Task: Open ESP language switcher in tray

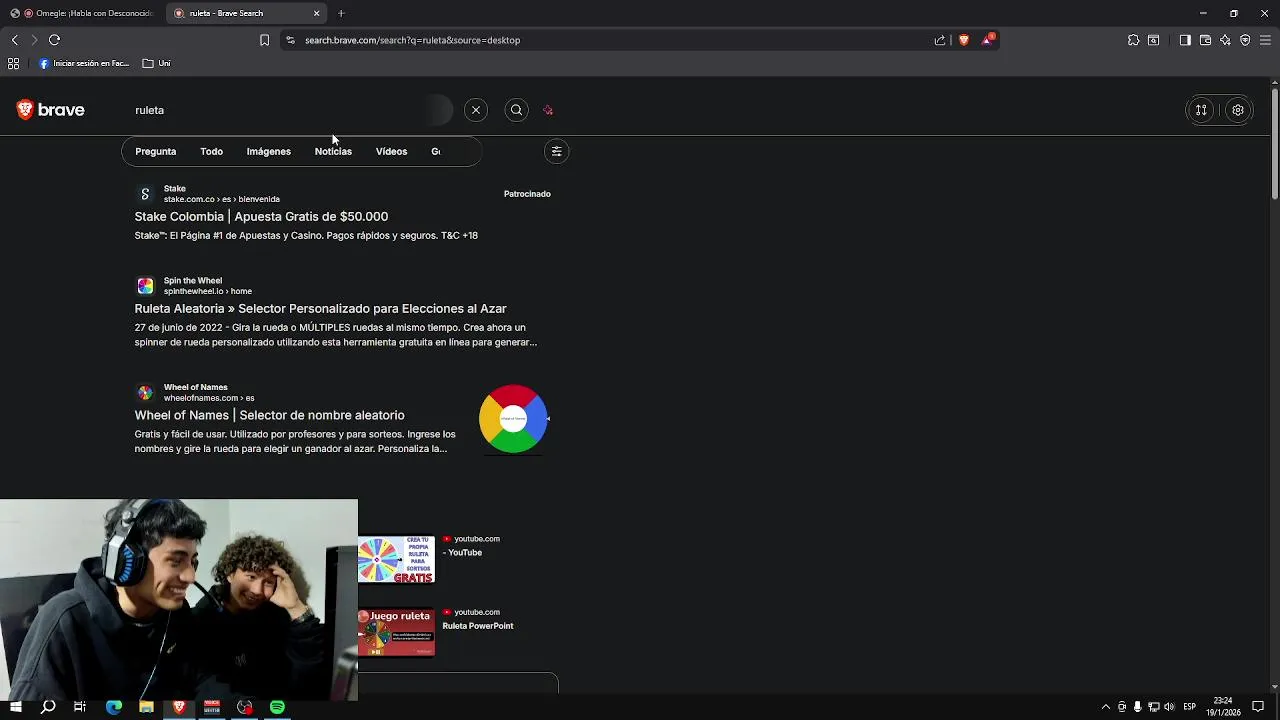Action: pos(1190,707)
